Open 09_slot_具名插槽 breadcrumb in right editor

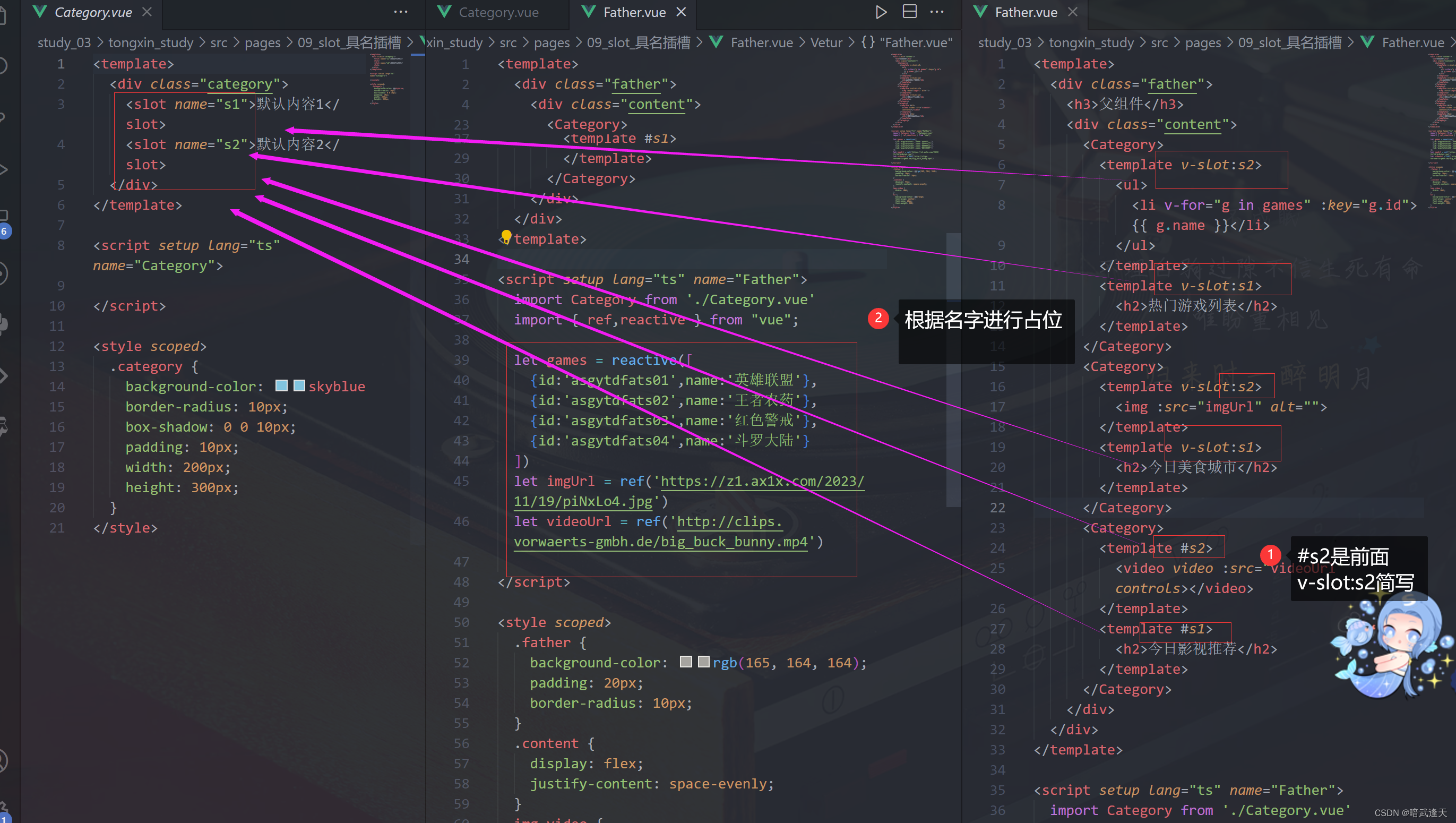1289,43
